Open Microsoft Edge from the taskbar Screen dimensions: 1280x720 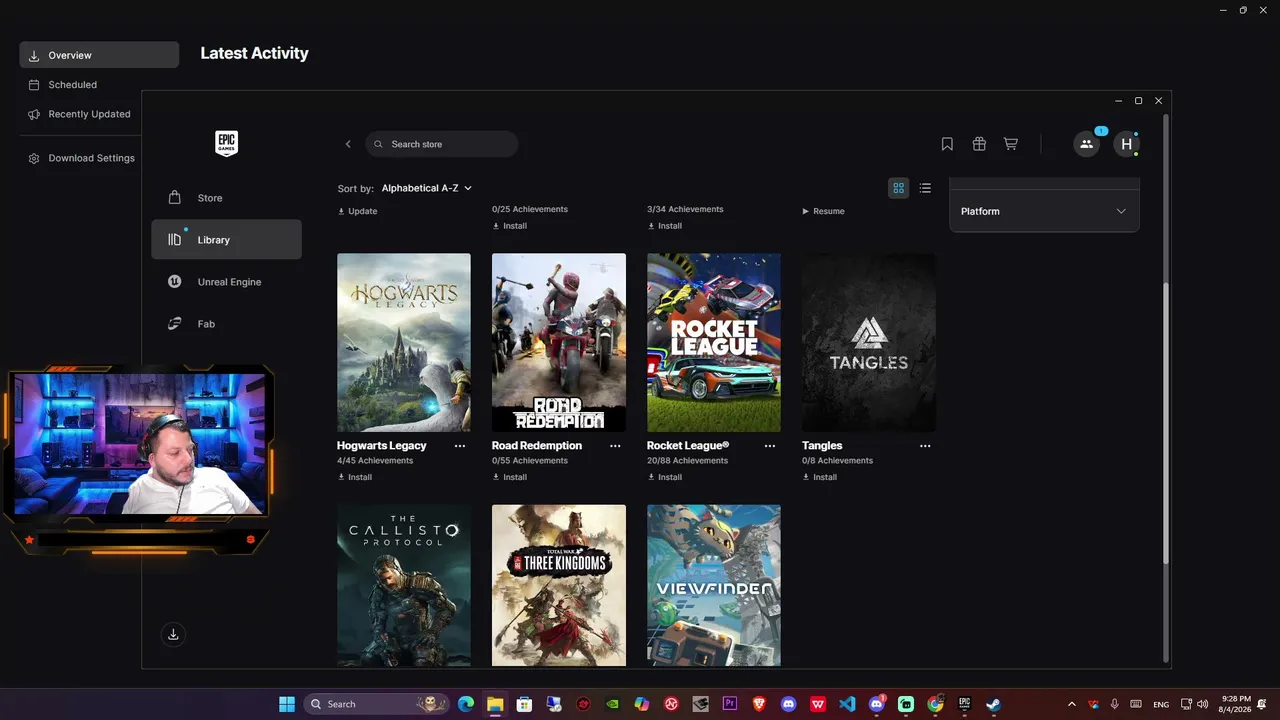[x=466, y=704]
